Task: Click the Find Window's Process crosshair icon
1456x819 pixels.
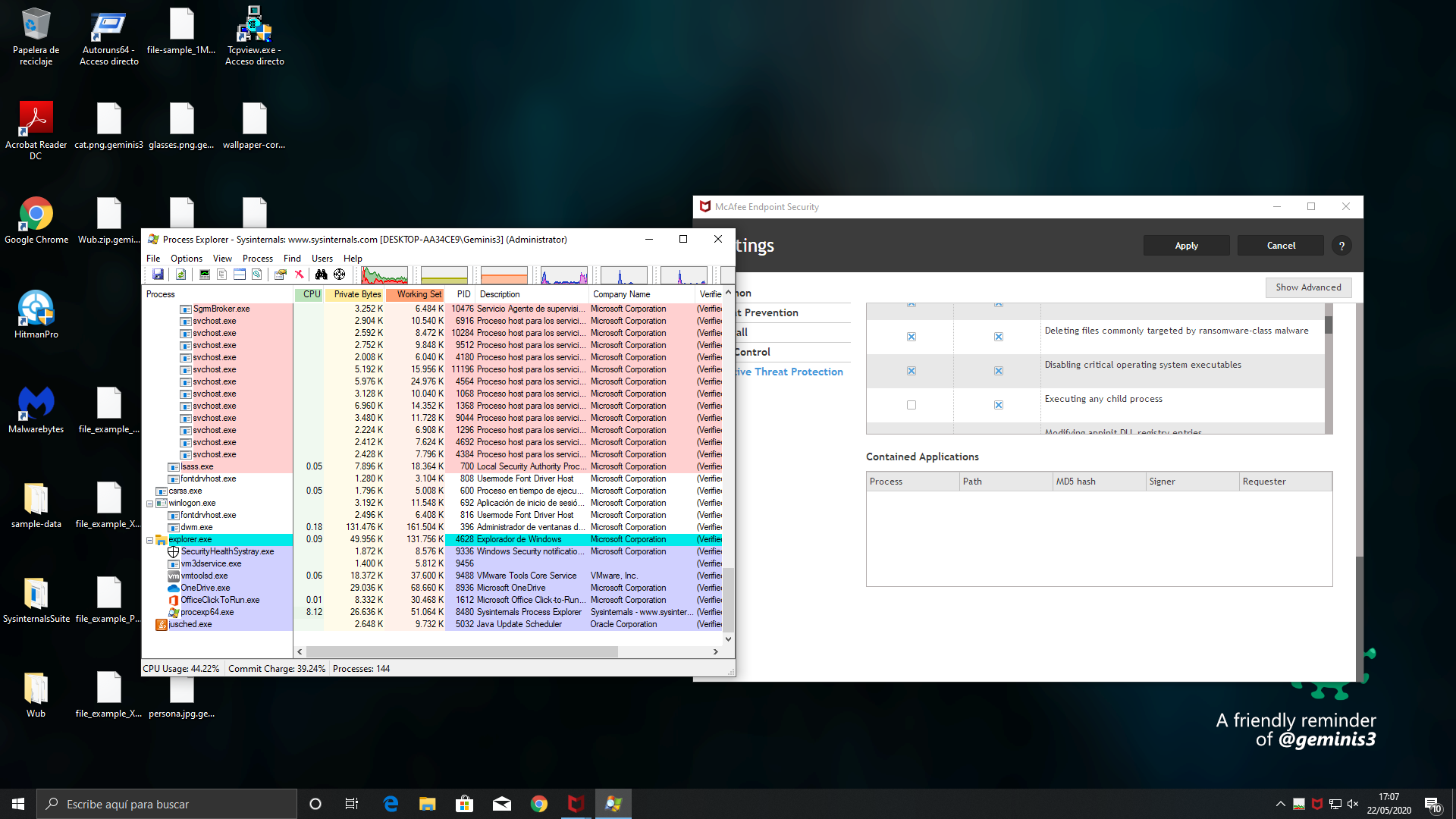Action: click(340, 275)
